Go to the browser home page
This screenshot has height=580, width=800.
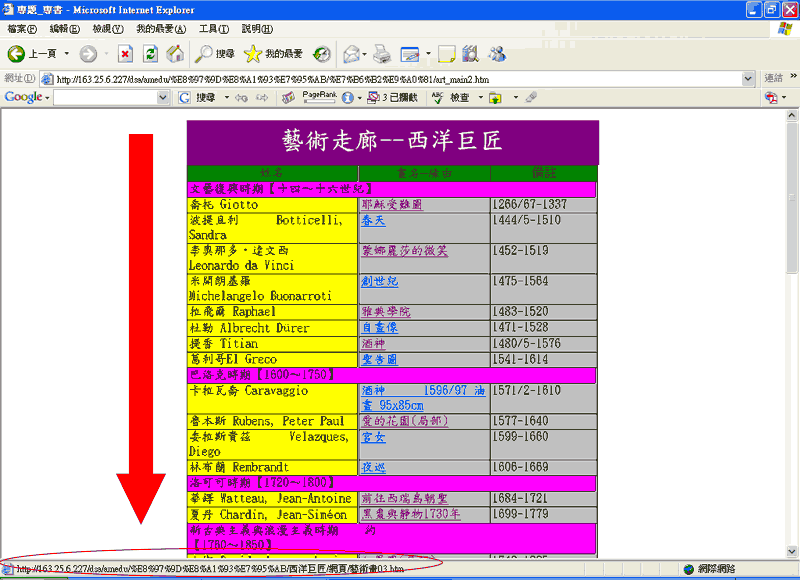[x=175, y=53]
